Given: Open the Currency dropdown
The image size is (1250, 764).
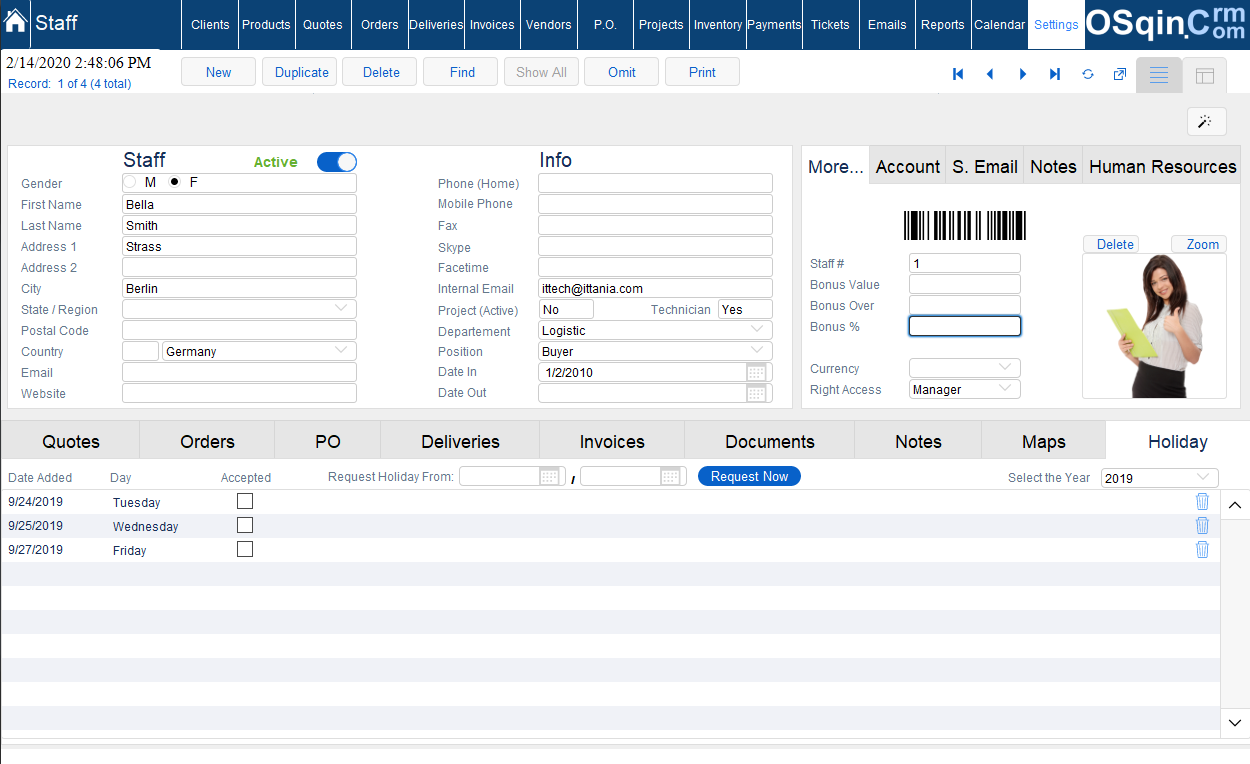Looking at the screenshot, I should click(965, 368).
